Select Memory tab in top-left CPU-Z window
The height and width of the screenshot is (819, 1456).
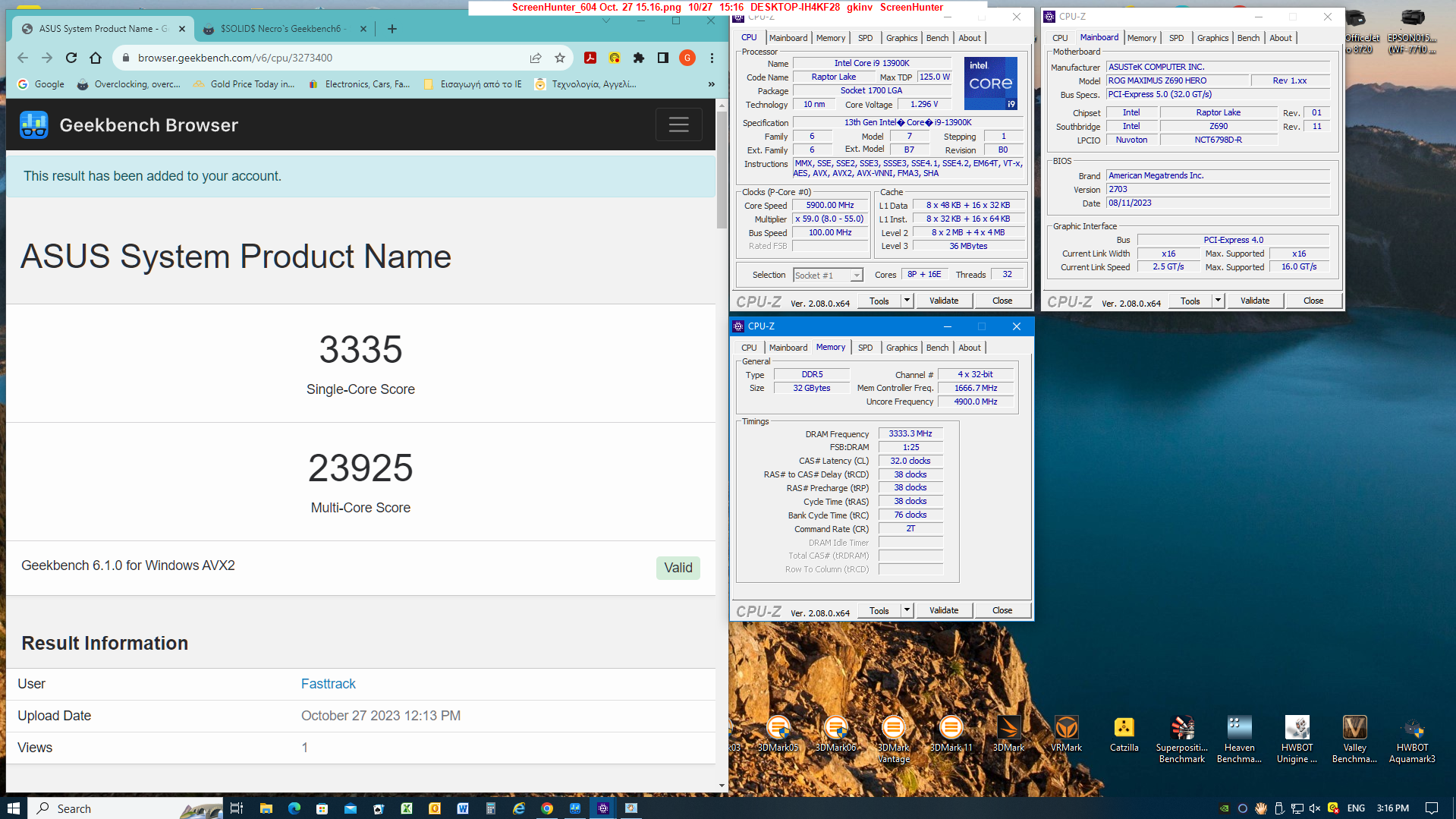coord(831,38)
